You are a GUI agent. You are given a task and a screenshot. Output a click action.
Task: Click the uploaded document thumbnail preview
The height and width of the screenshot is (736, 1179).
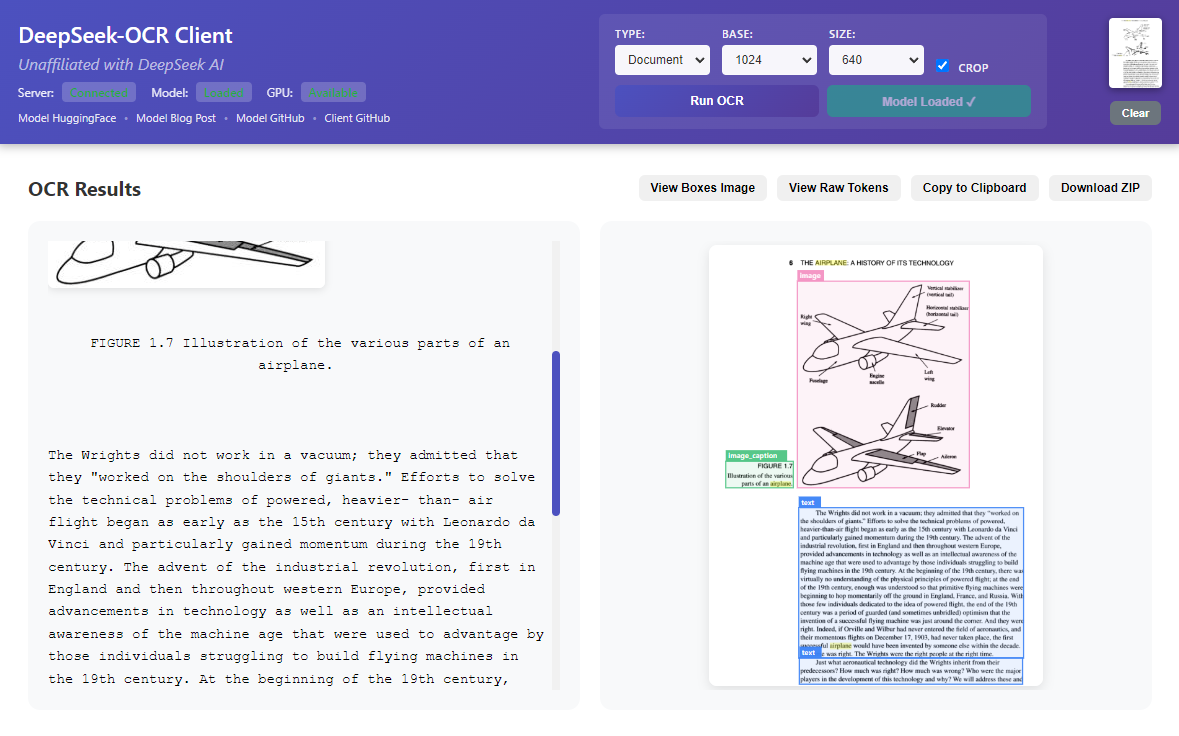click(1135, 53)
